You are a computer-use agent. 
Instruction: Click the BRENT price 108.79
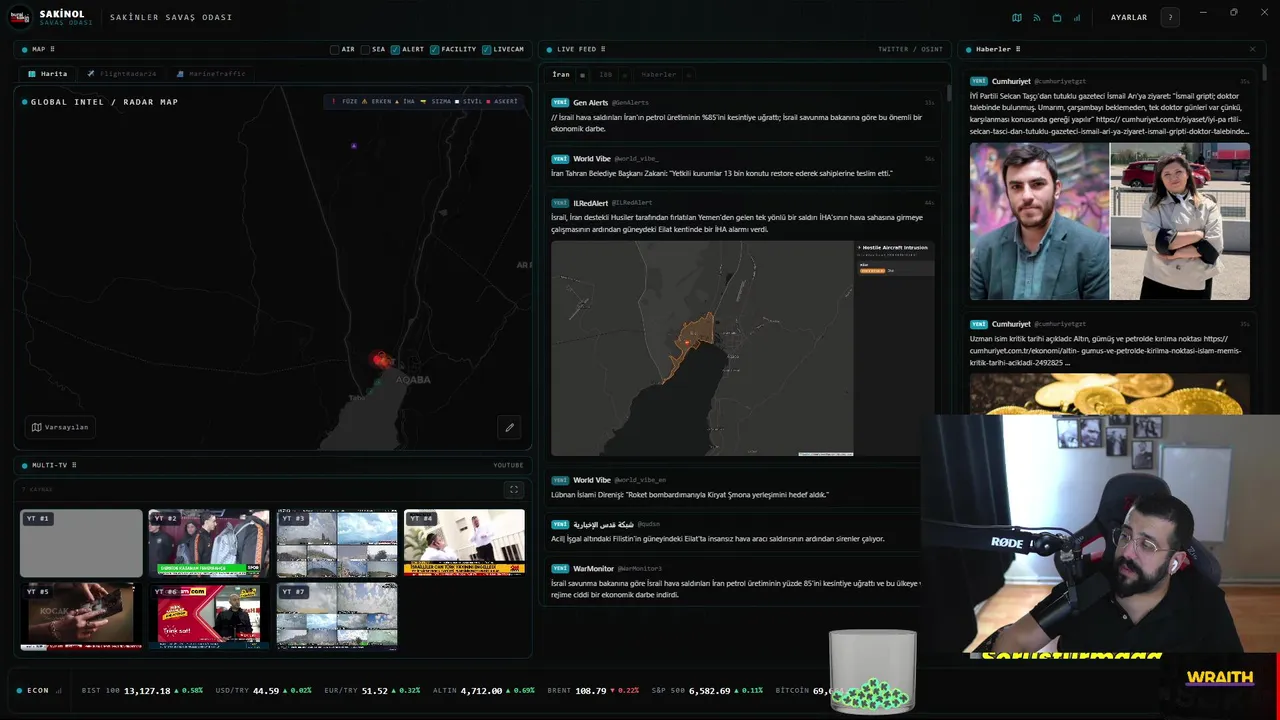(x=591, y=691)
